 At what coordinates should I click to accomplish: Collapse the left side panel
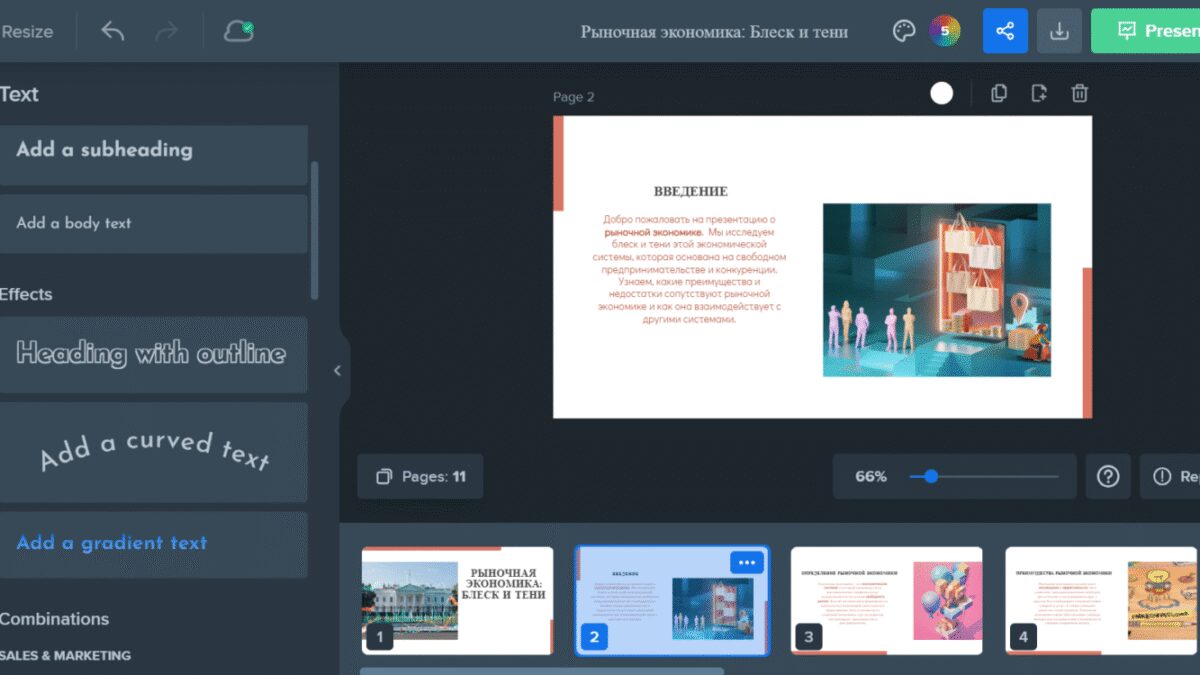tap(337, 371)
